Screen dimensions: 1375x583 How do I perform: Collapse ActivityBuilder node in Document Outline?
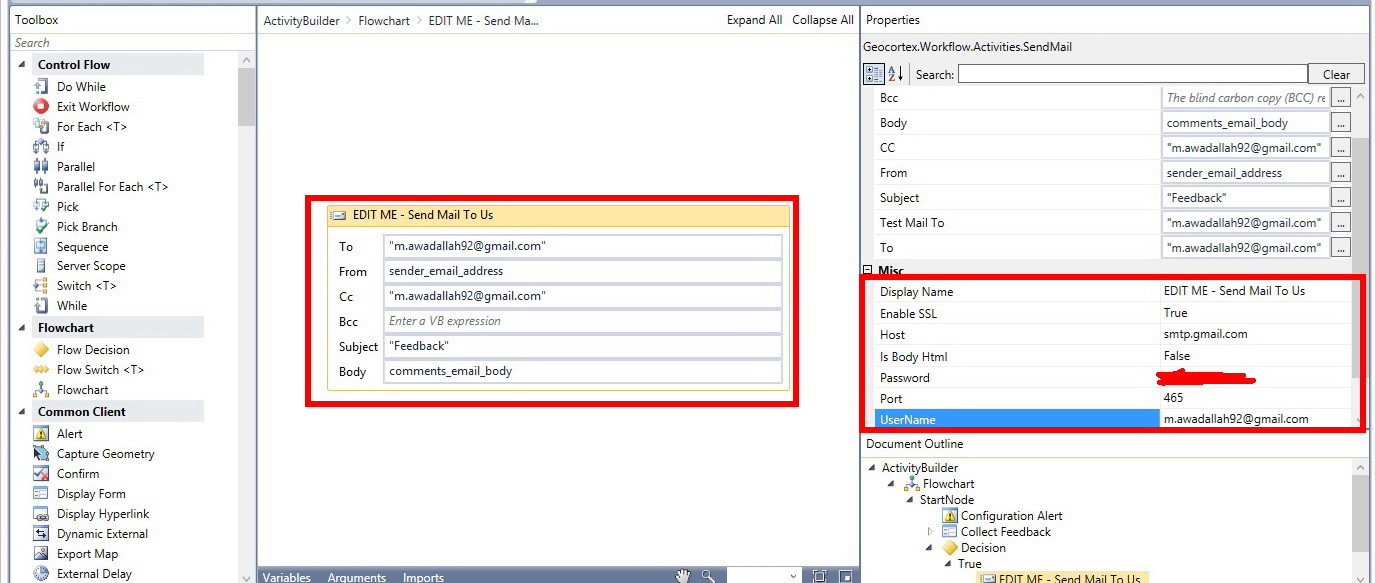pyautogui.click(x=873, y=468)
